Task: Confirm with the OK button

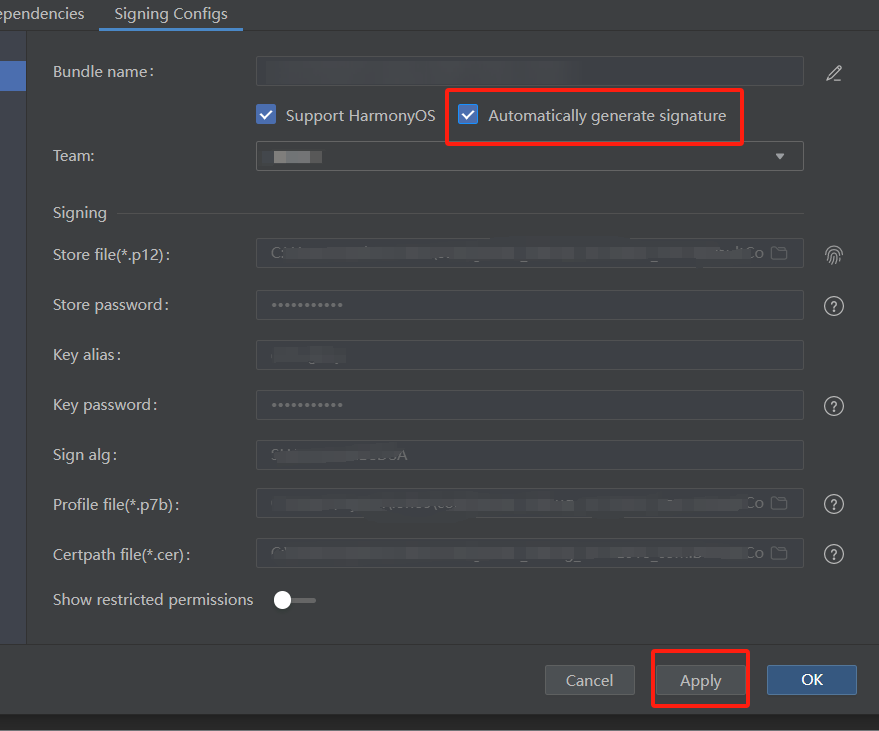Action: [x=811, y=680]
